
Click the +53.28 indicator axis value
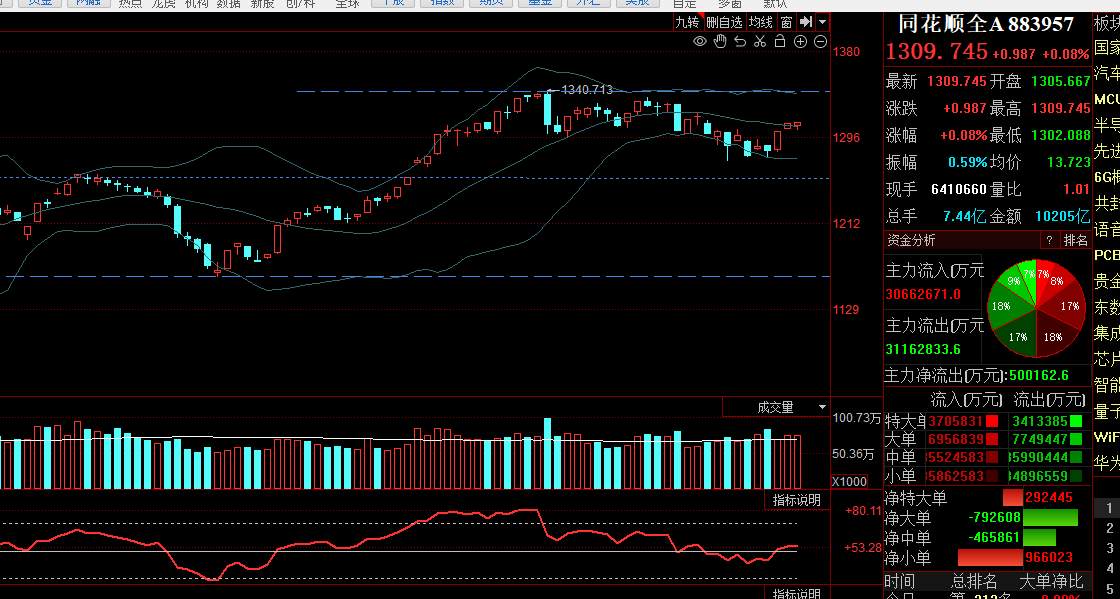tap(863, 548)
